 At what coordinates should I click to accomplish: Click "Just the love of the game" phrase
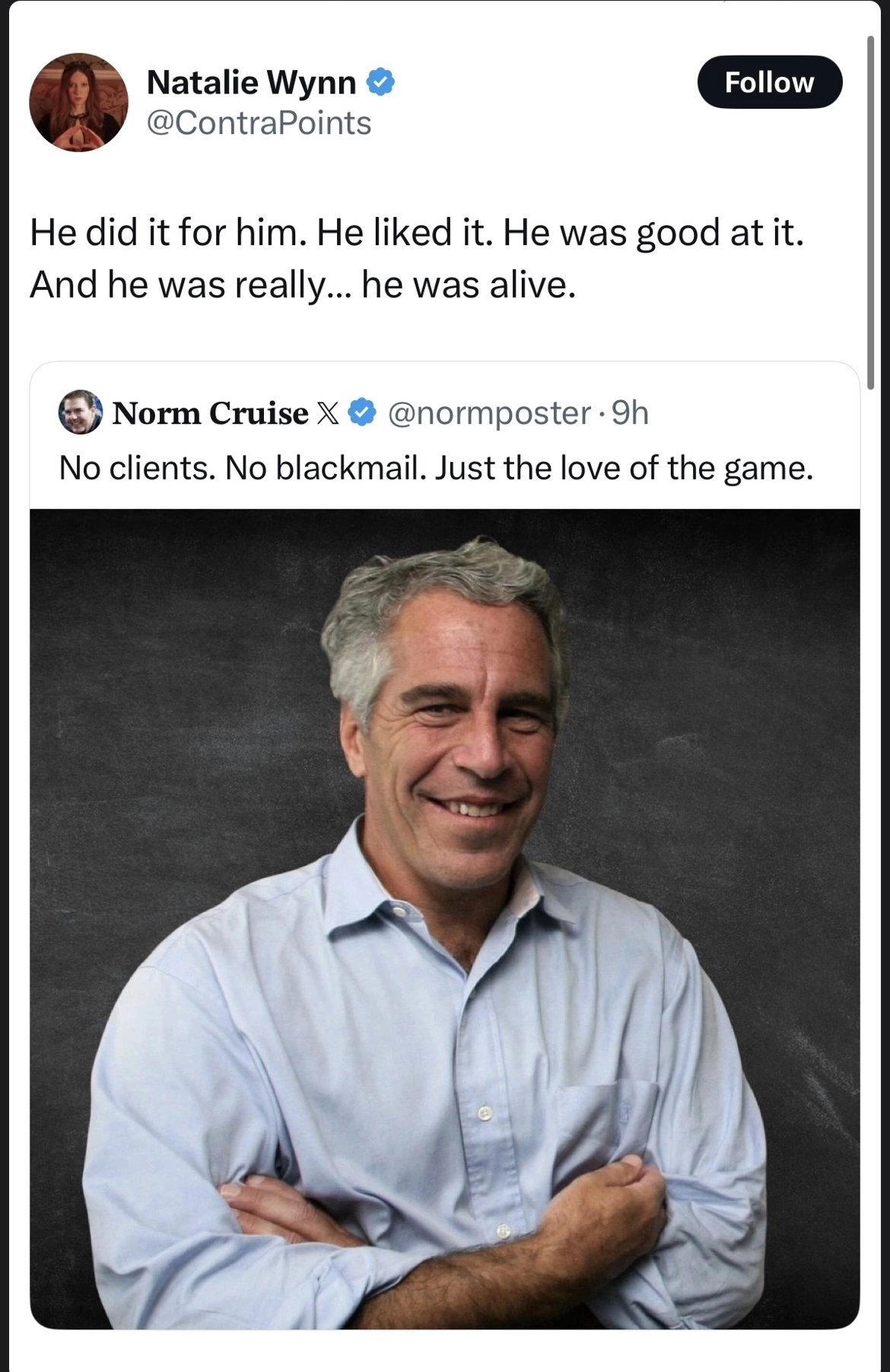[625, 468]
